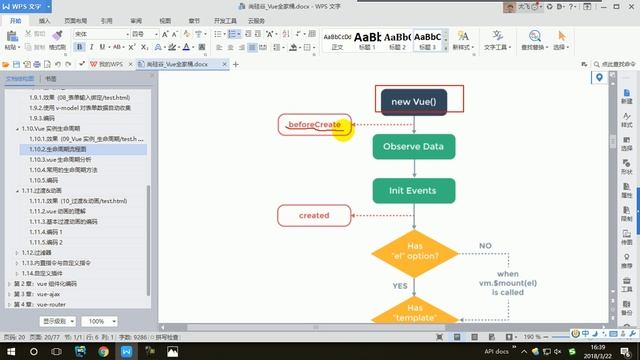
Task: Toggle strikethrough AB formatting
Action: point(117,47)
